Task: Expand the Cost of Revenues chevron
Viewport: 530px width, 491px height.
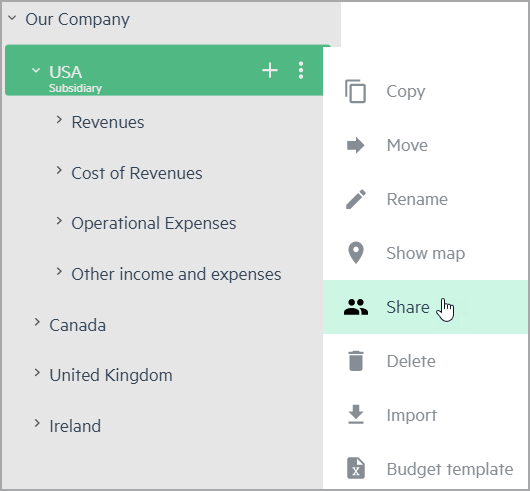Action: point(59,170)
